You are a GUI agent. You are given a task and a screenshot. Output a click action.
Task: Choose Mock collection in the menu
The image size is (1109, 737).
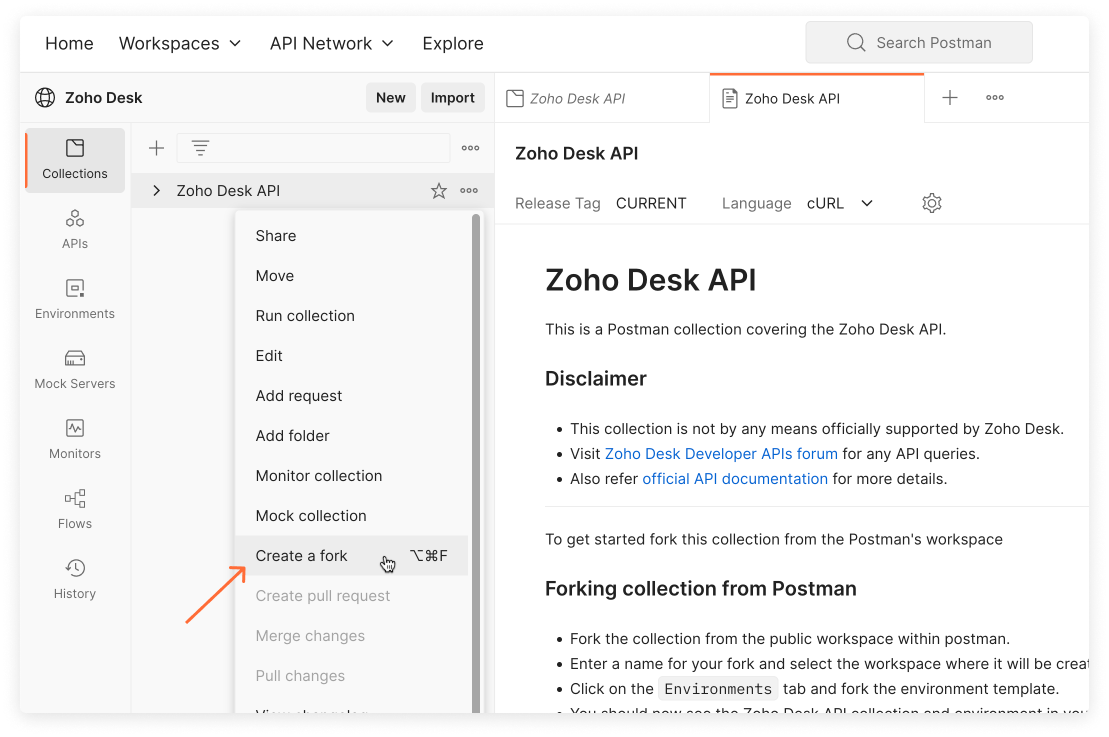click(x=352, y=516)
